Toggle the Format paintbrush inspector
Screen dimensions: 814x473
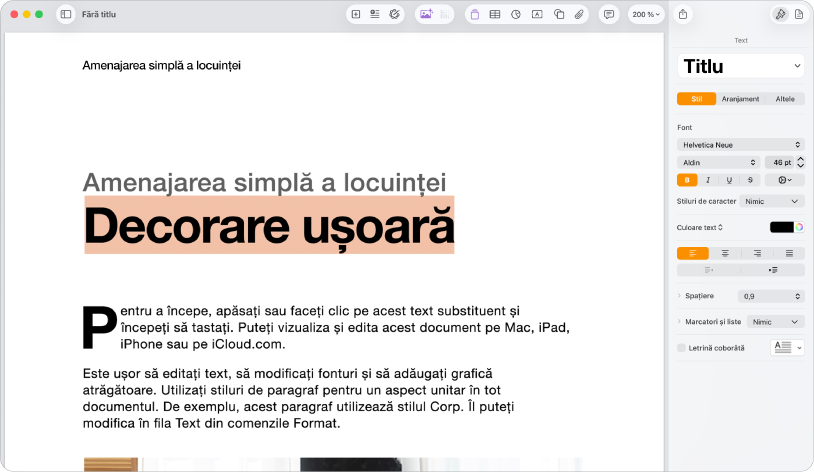pos(780,15)
